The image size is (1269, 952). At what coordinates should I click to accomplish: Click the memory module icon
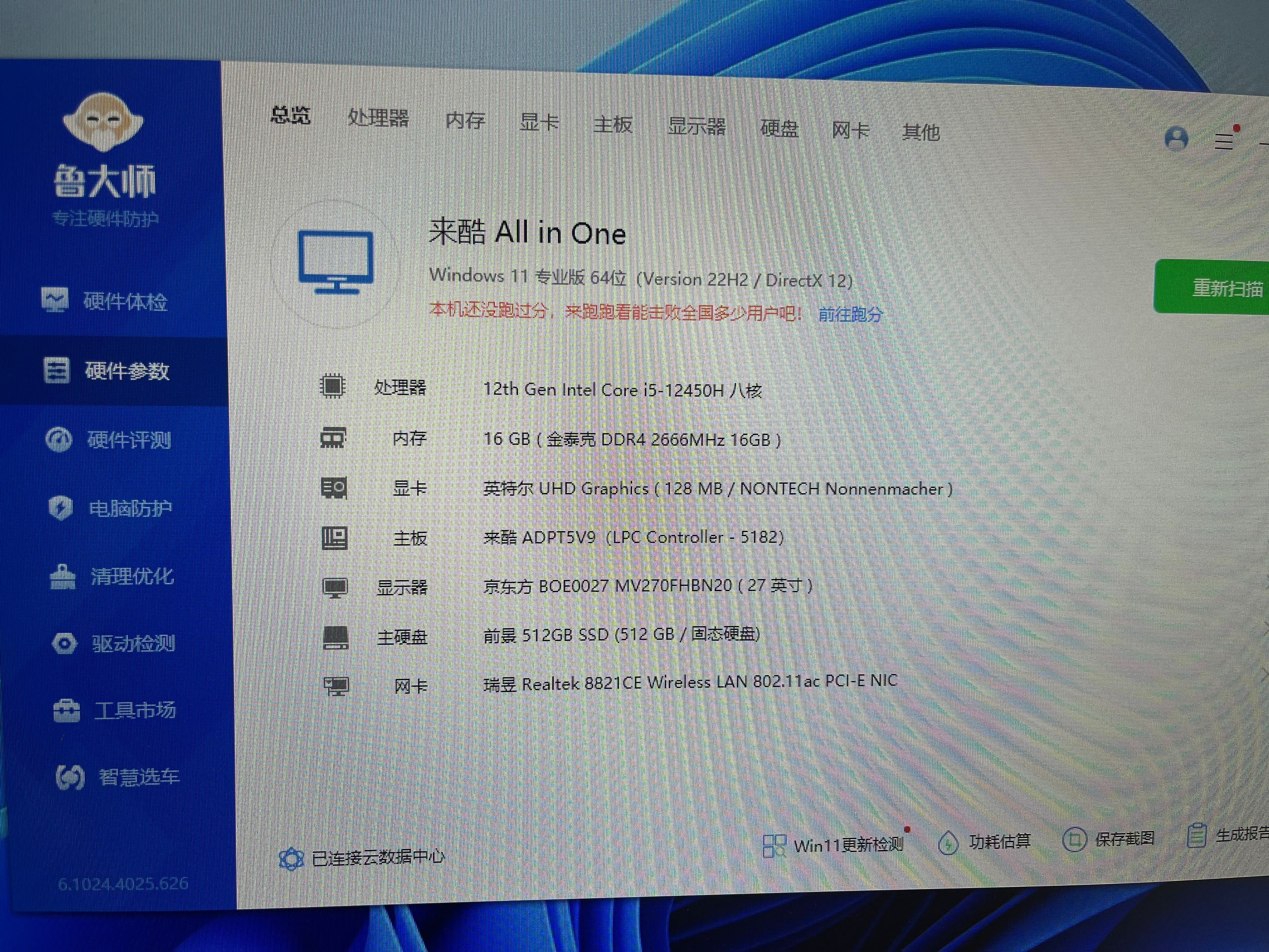(x=333, y=437)
